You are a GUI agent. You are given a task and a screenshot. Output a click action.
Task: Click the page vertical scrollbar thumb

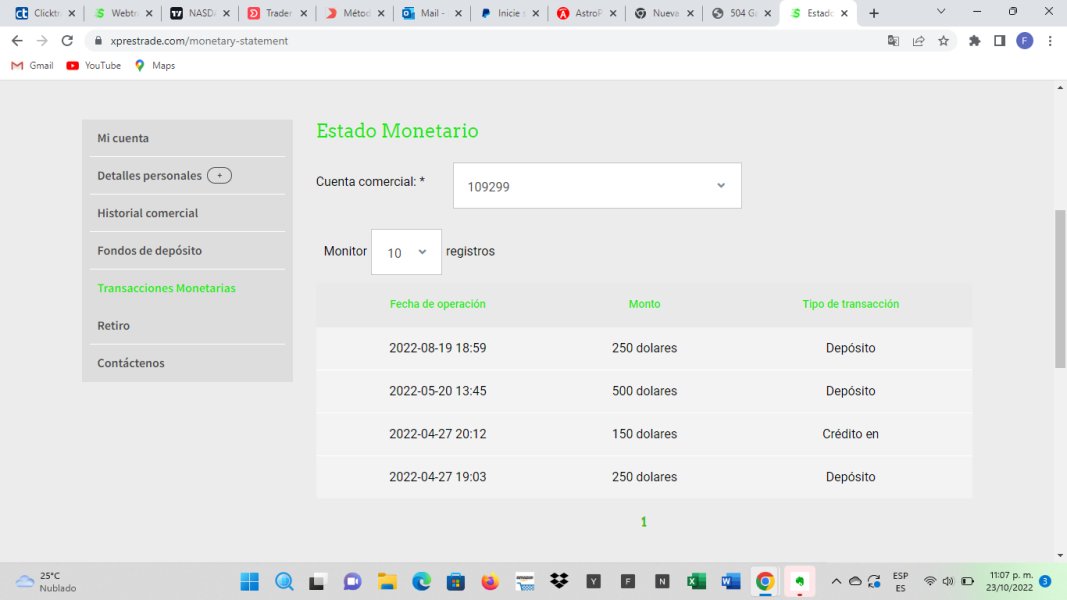point(1060,289)
